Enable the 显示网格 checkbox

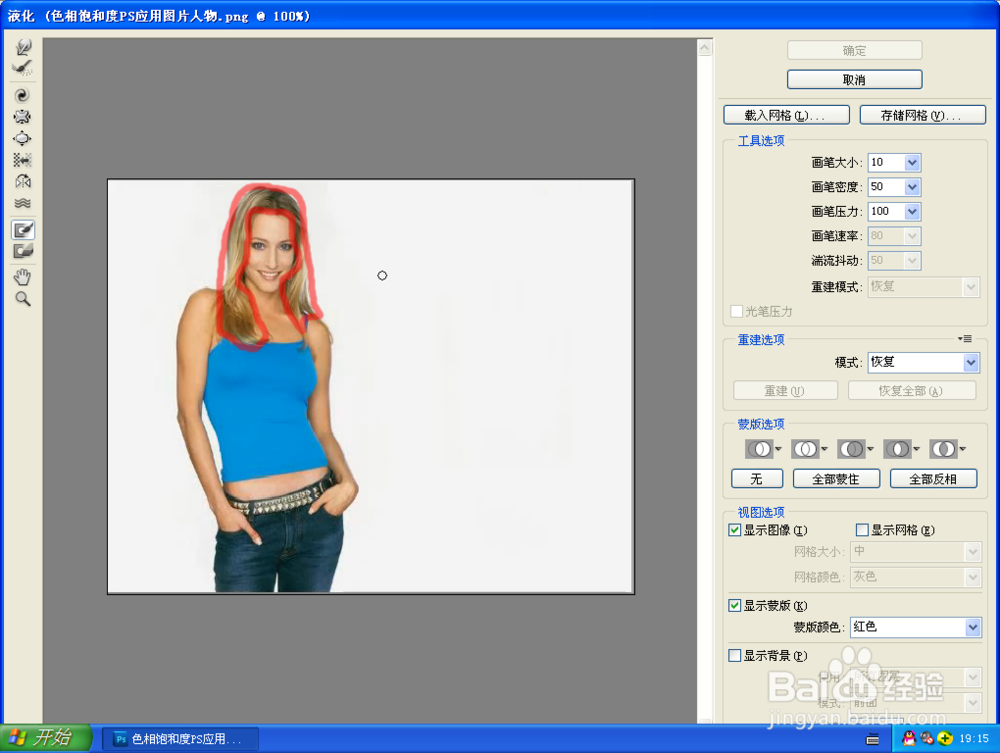[x=862, y=530]
